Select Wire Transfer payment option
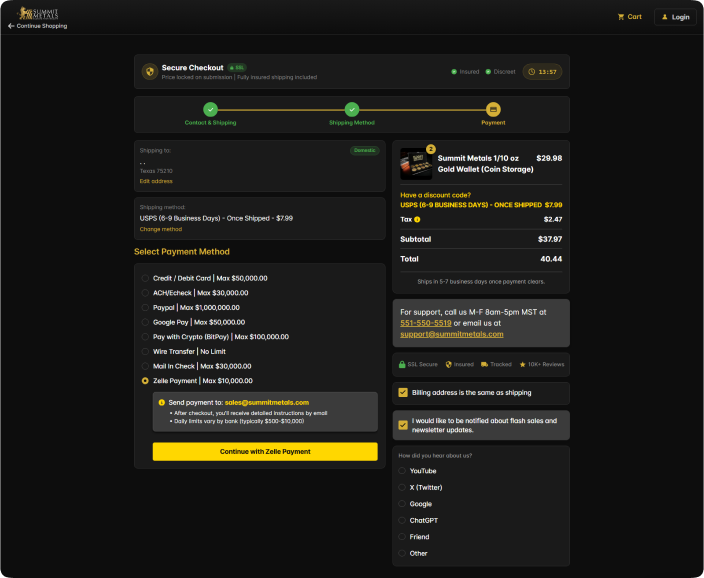 point(145,352)
